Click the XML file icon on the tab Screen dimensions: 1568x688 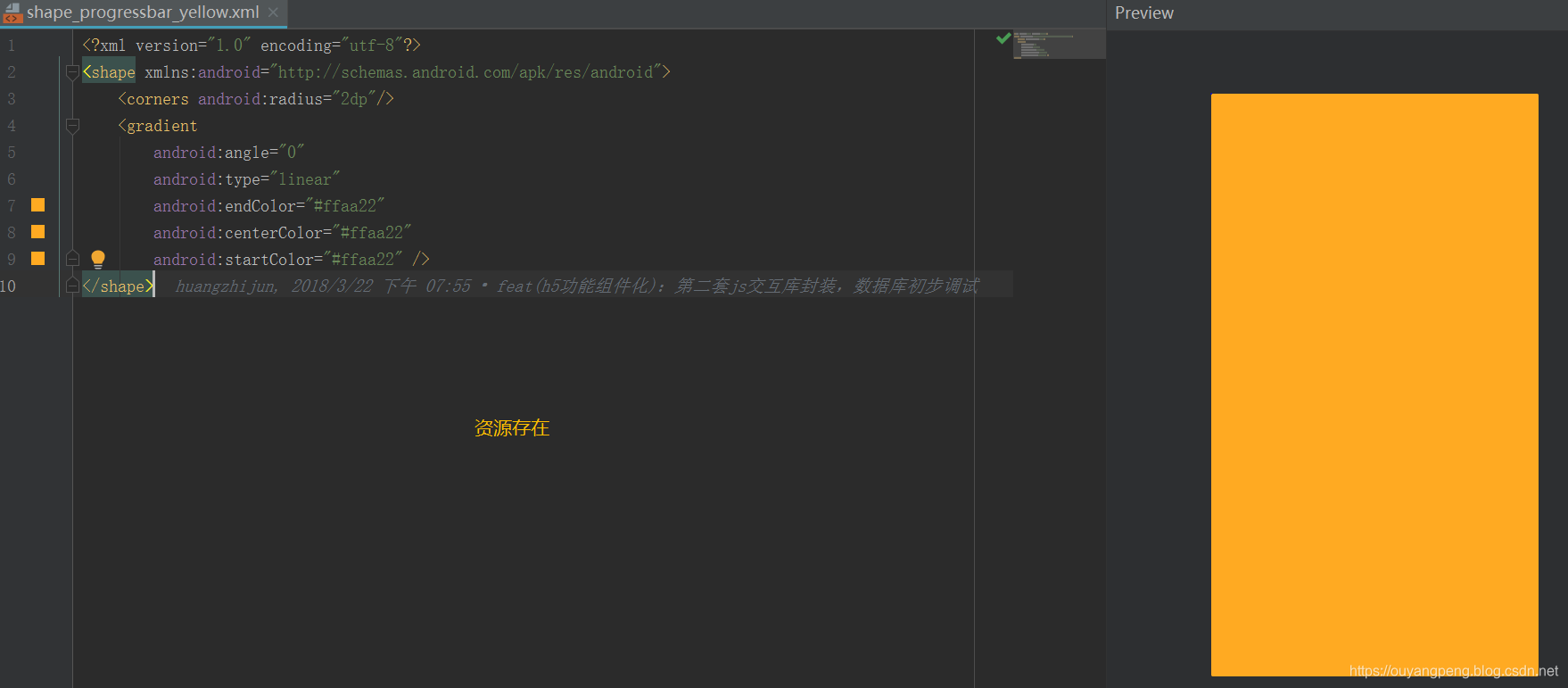click(x=12, y=12)
